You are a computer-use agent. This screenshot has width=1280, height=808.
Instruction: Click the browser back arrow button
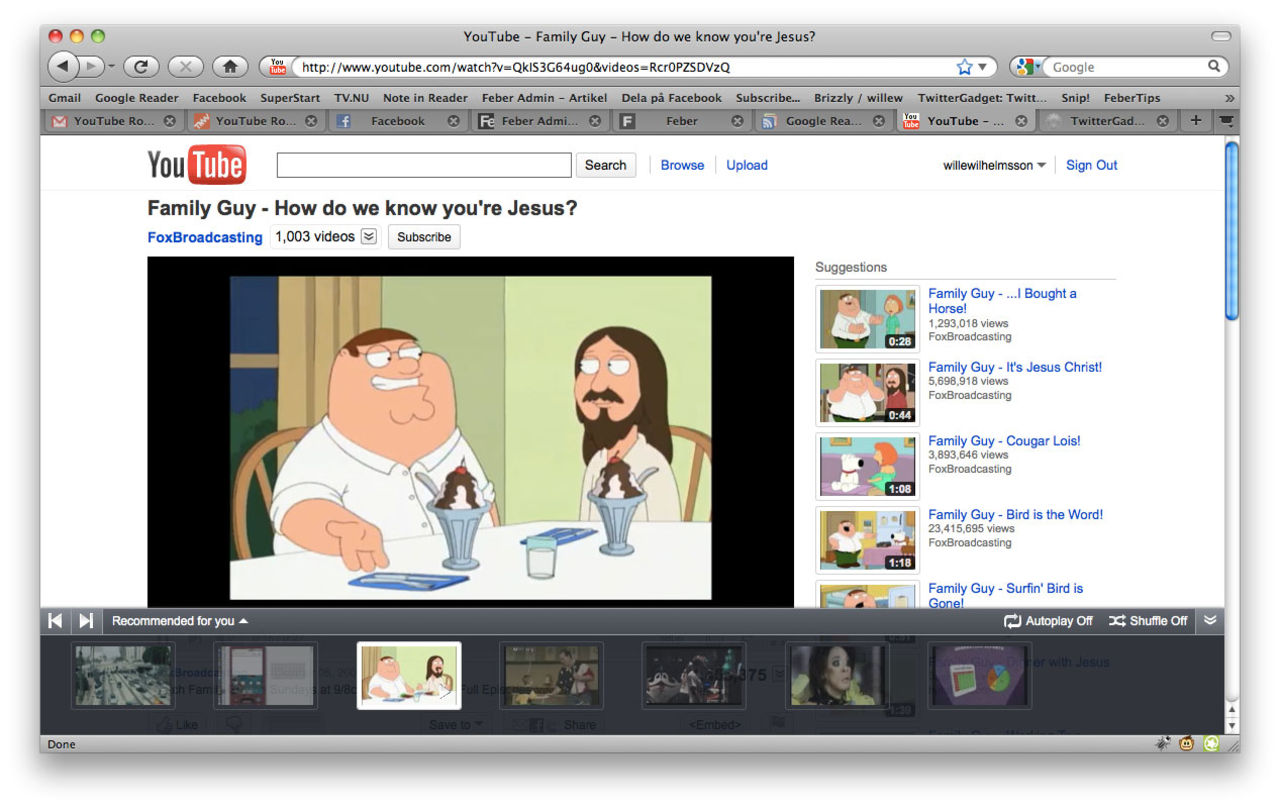point(63,67)
